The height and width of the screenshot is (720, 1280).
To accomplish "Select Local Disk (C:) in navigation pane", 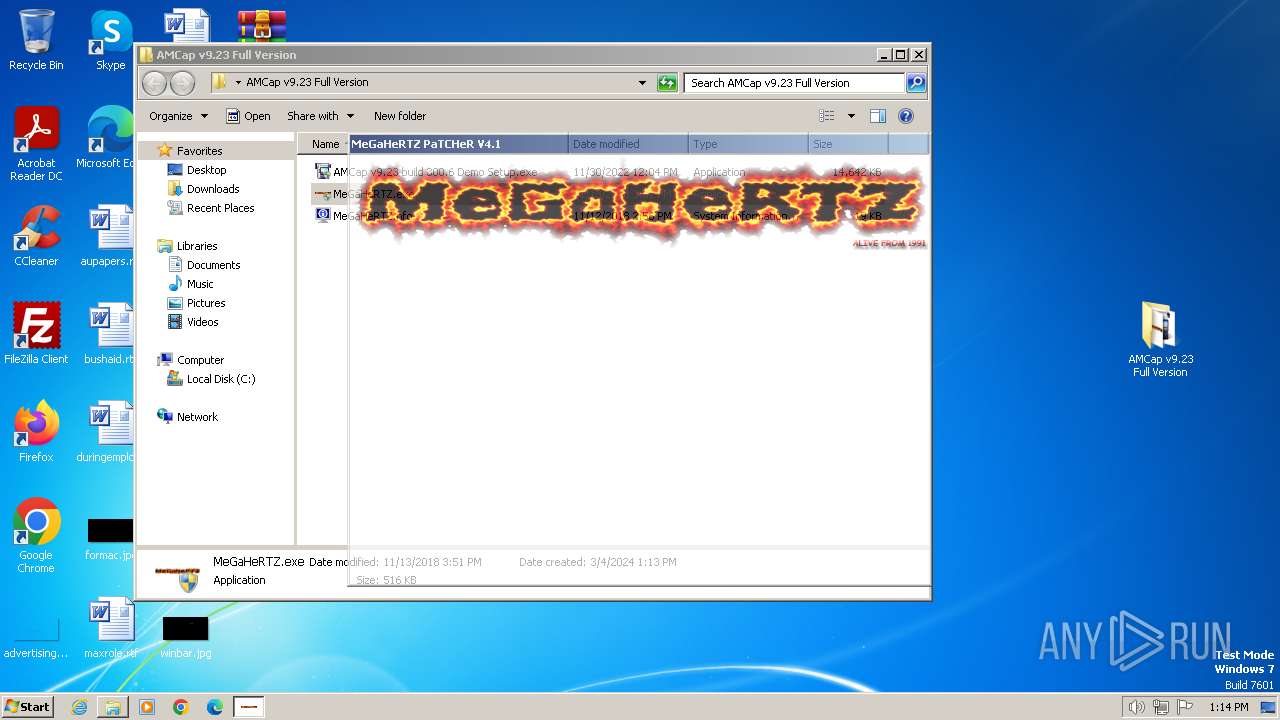I will 221,379.
